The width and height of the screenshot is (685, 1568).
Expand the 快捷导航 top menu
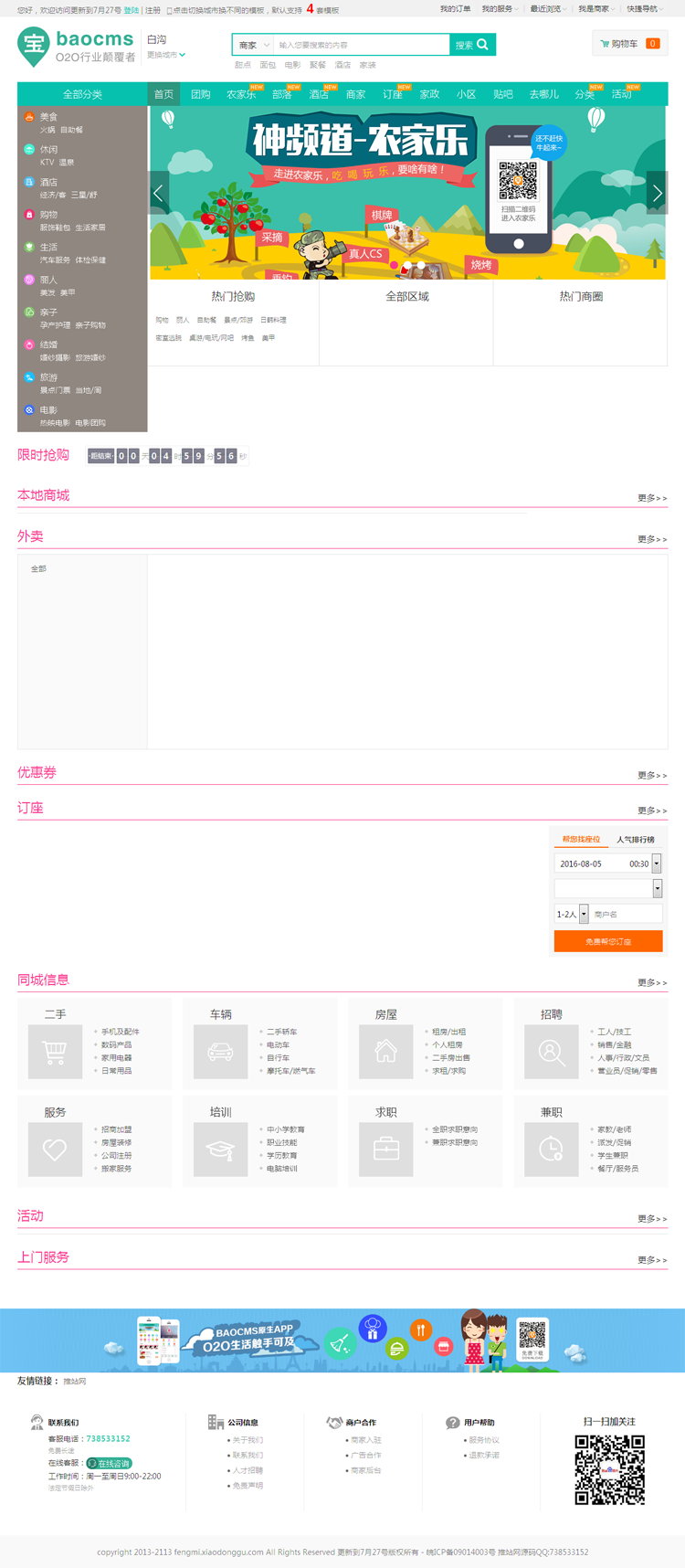coord(645,9)
